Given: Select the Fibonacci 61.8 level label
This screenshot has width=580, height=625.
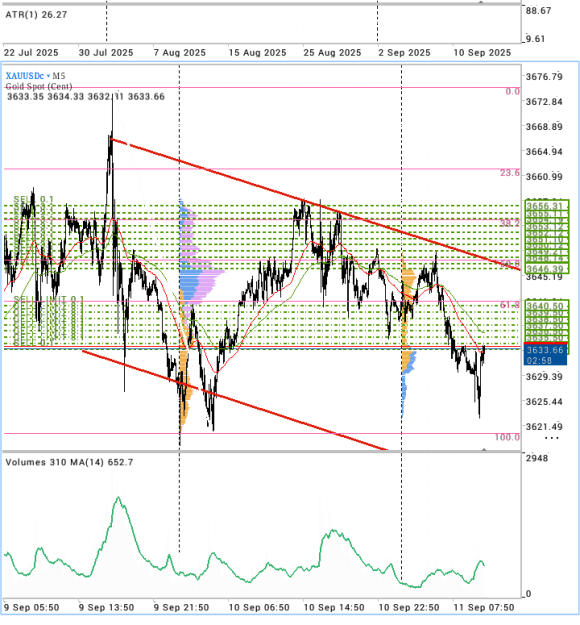Looking at the screenshot, I should (x=510, y=305).
